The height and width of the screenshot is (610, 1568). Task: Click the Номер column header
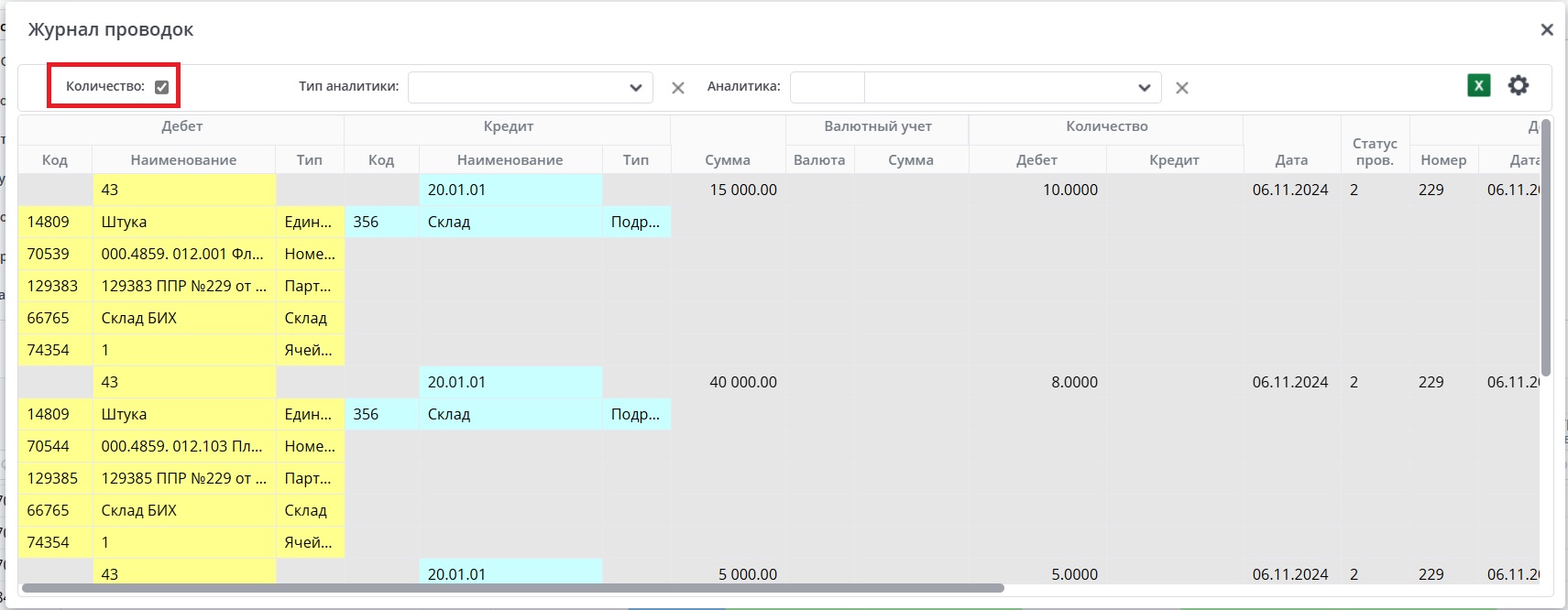(1443, 159)
